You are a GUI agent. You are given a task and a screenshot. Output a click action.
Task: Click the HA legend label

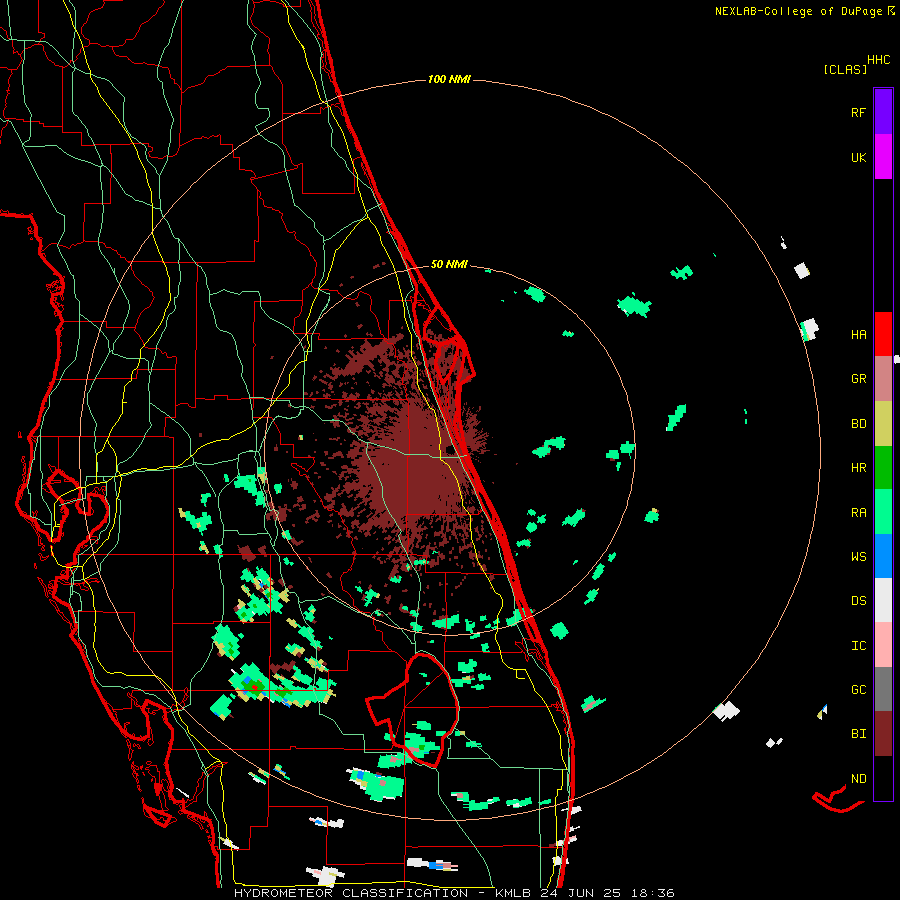[x=858, y=335]
